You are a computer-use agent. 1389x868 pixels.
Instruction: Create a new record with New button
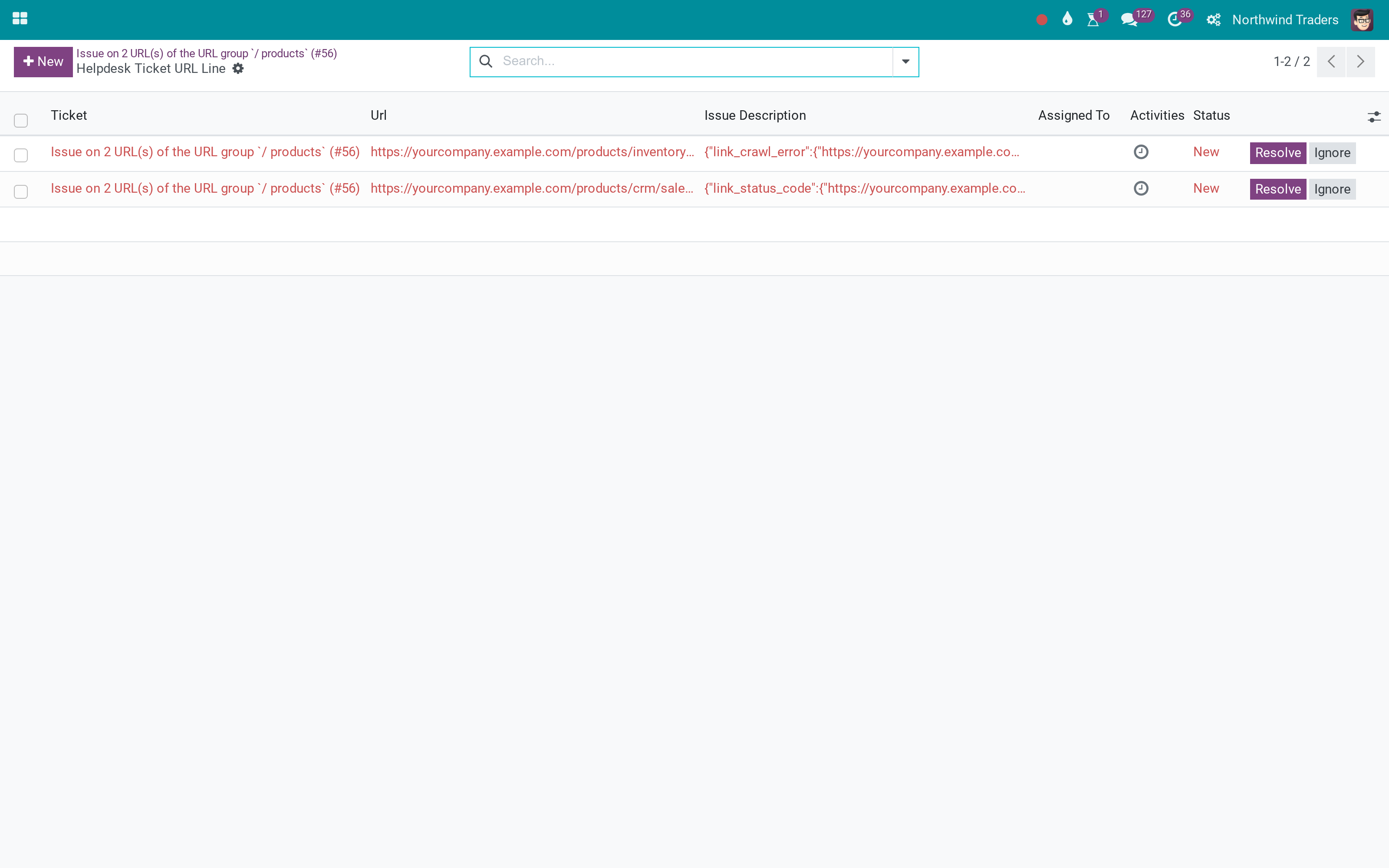tap(43, 62)
